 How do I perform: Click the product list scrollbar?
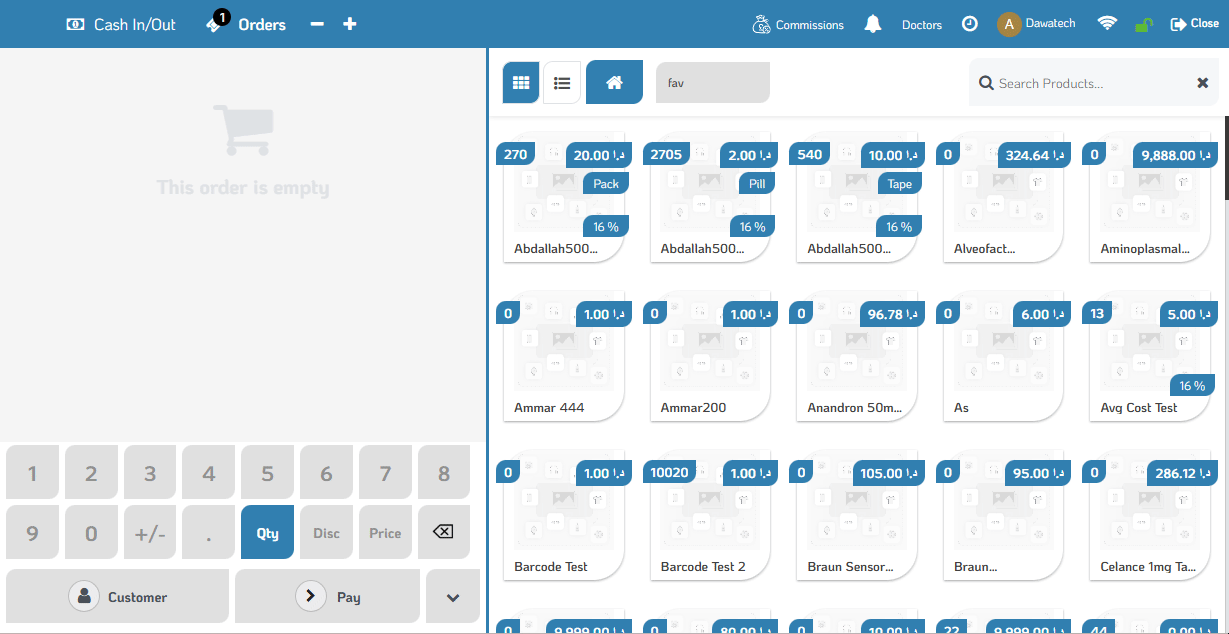tap(1226, 157)
